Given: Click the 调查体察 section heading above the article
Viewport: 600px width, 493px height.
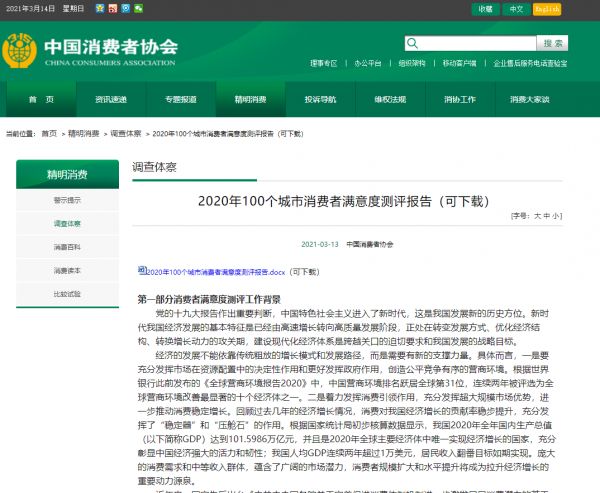Looking at the screenshot, I should coord(154,167).
